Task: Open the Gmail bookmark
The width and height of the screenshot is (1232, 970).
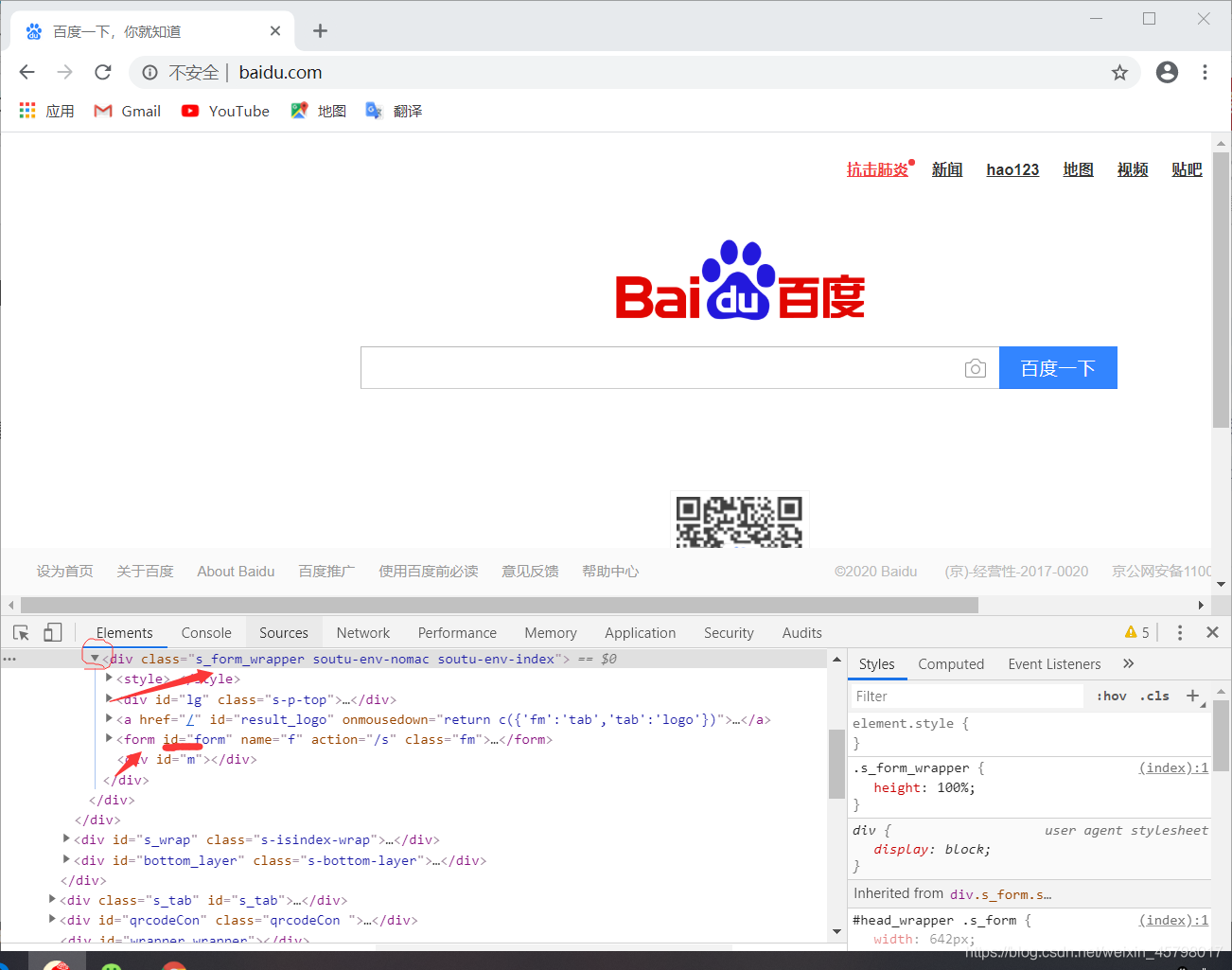Action: click(x=128, y=111)
